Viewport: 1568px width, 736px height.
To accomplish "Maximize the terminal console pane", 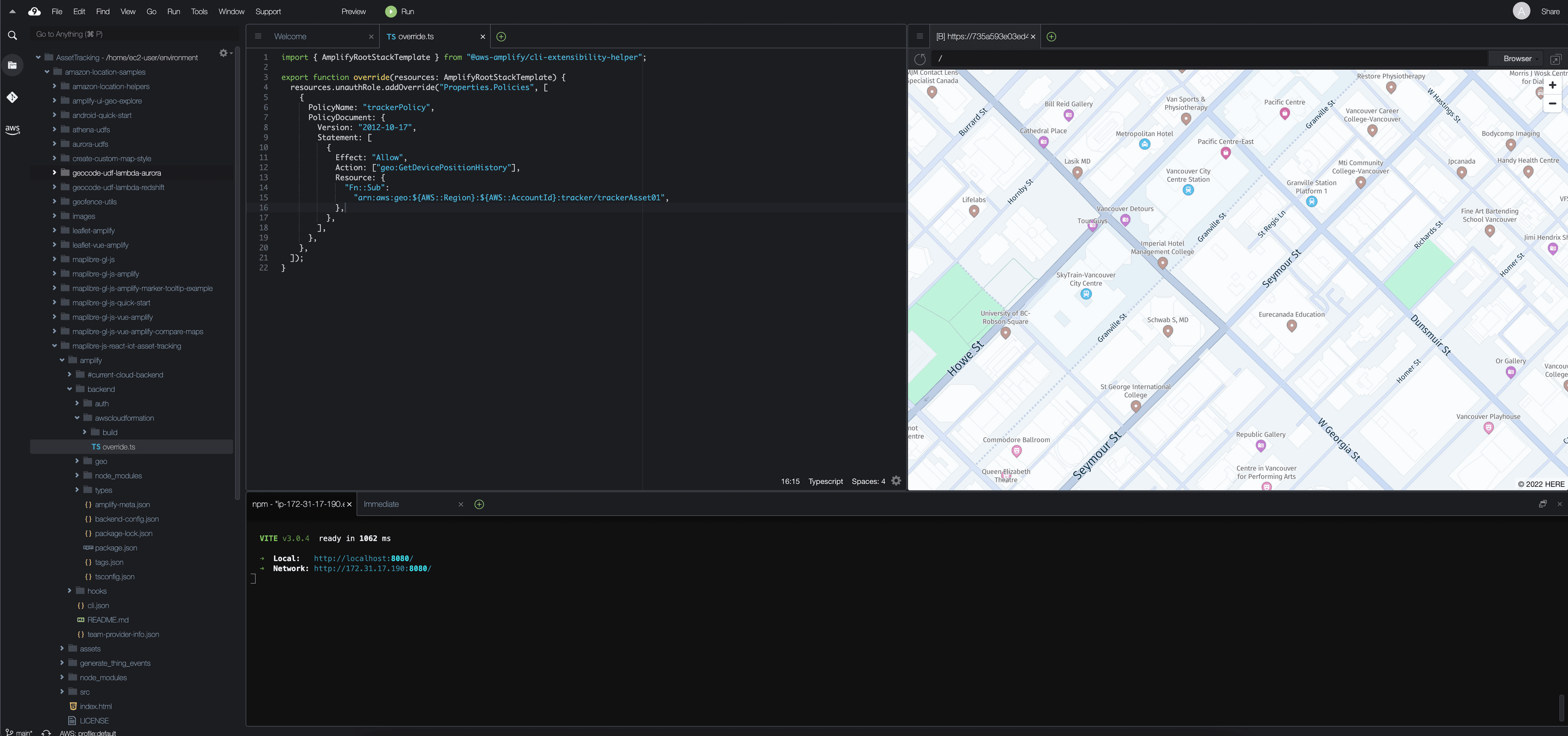I will [x=1543, y=504].
